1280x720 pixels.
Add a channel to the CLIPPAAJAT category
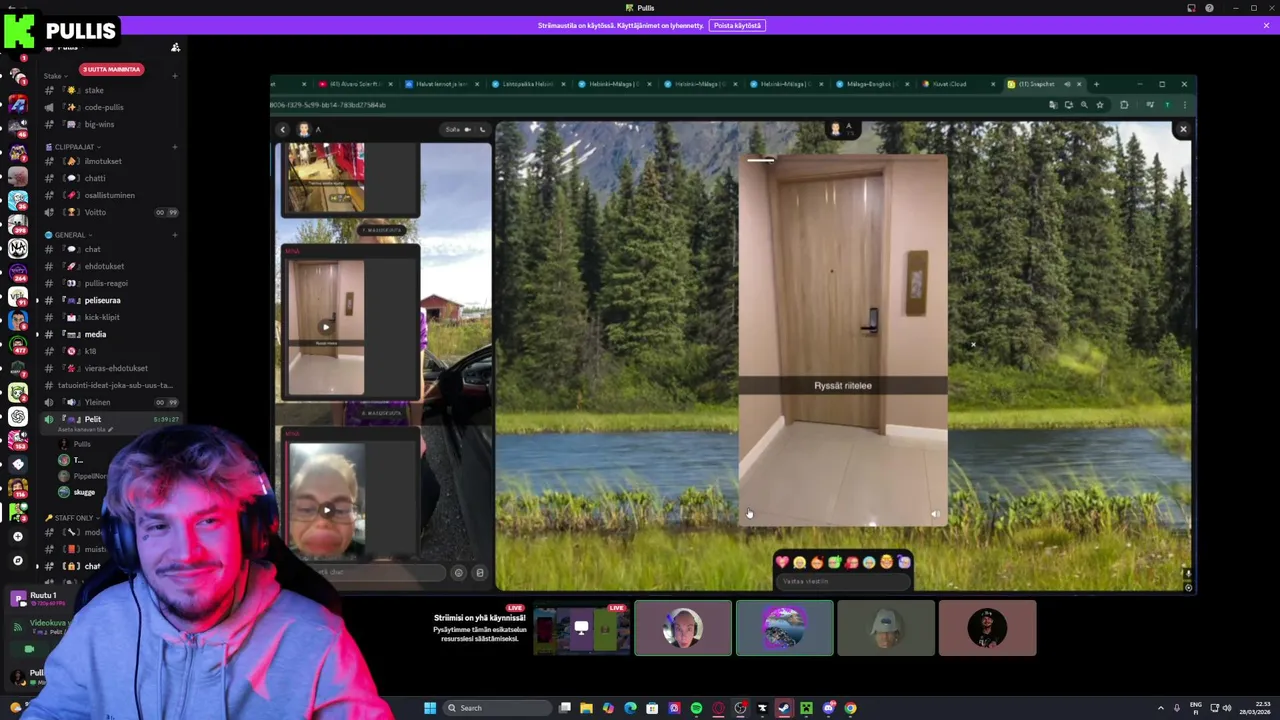click(x=175, y=147)
